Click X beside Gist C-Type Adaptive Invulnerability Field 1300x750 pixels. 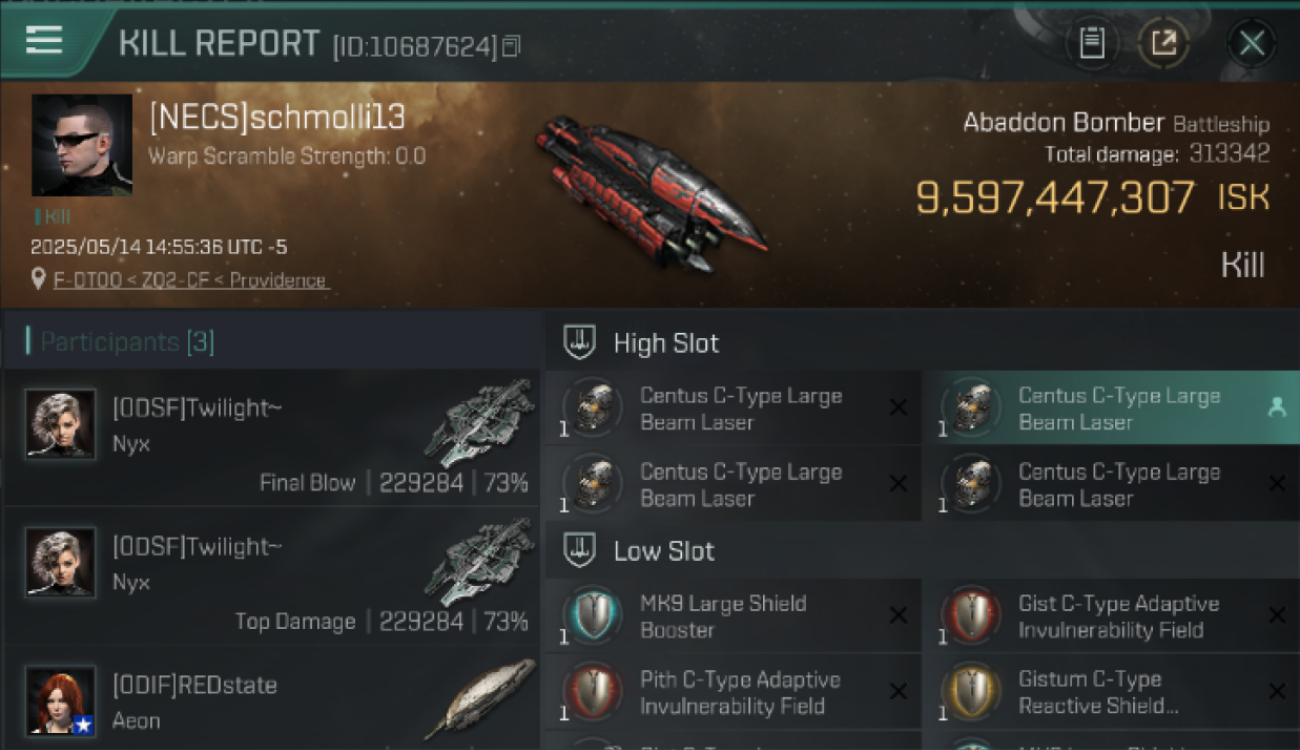point(1277,615)
